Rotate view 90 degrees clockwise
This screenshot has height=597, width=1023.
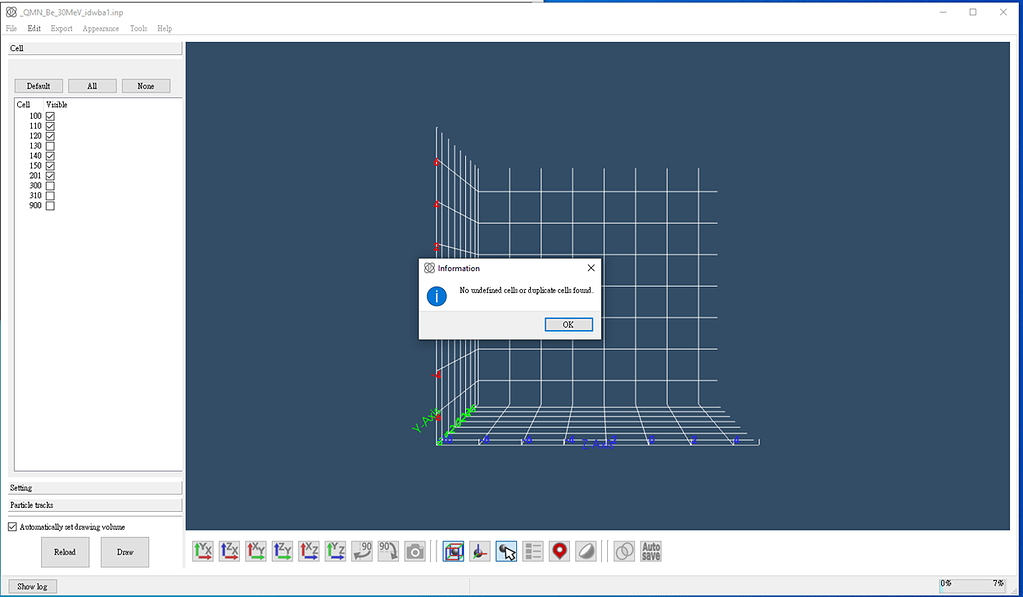pyautogui.click(x=388, y=551)
